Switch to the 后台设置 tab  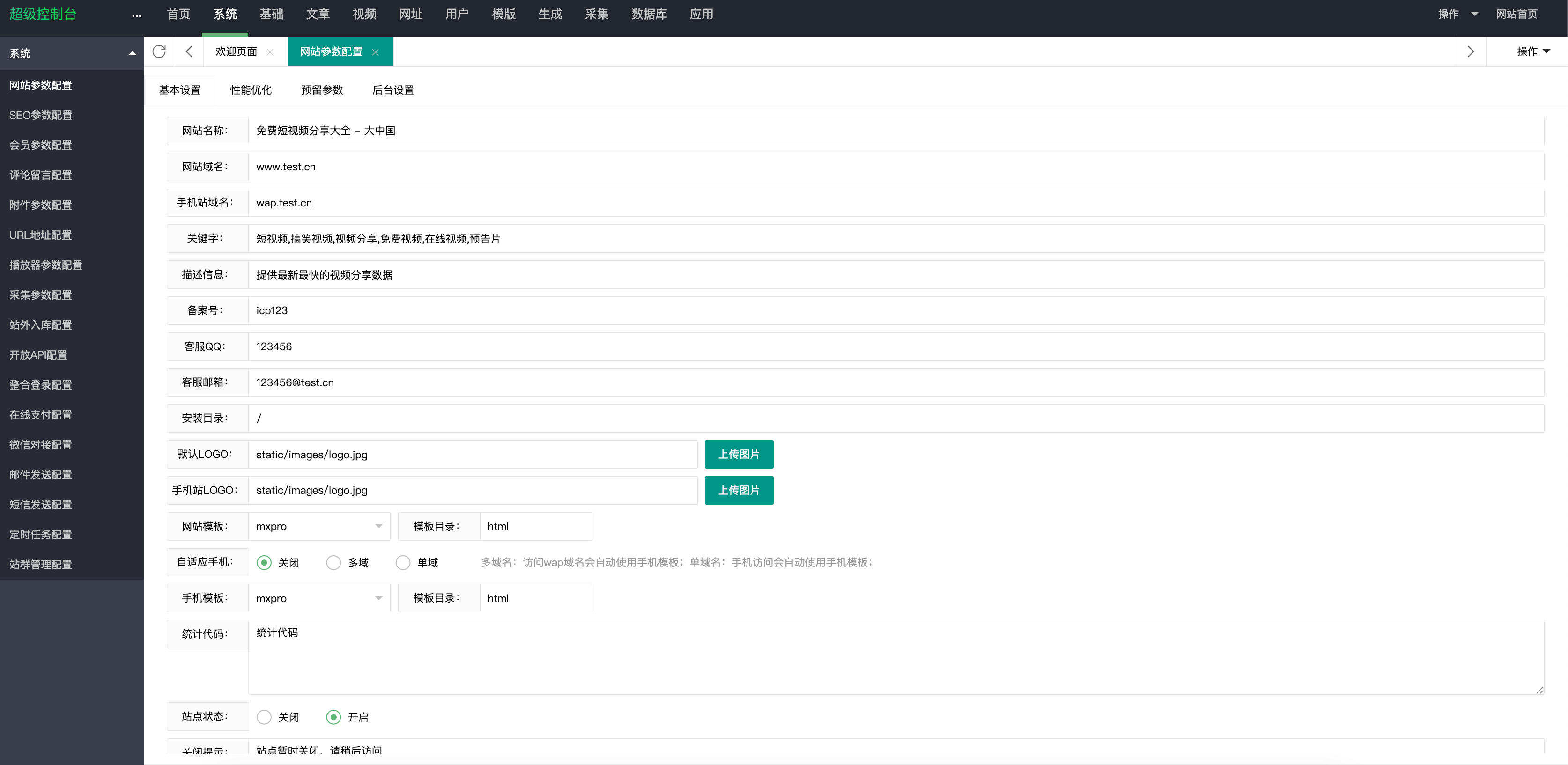(x=393, y=89)
